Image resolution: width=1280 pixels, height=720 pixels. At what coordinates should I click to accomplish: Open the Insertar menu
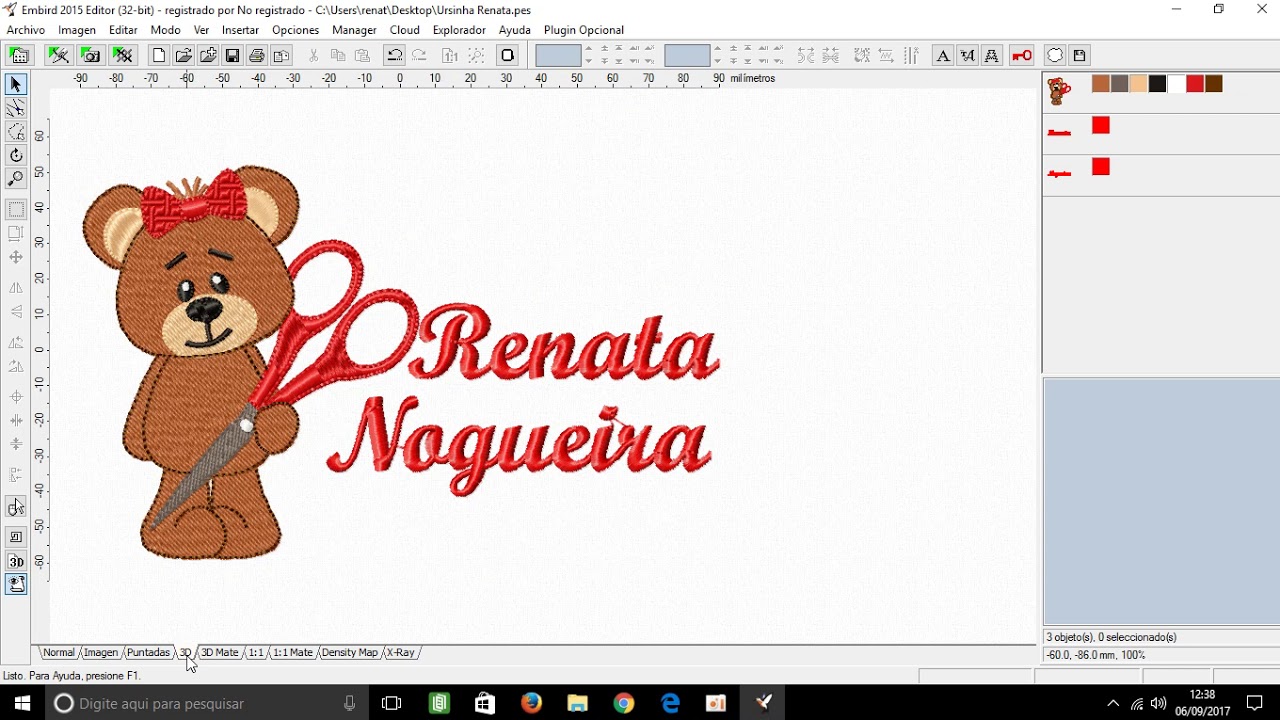point(240,30)
